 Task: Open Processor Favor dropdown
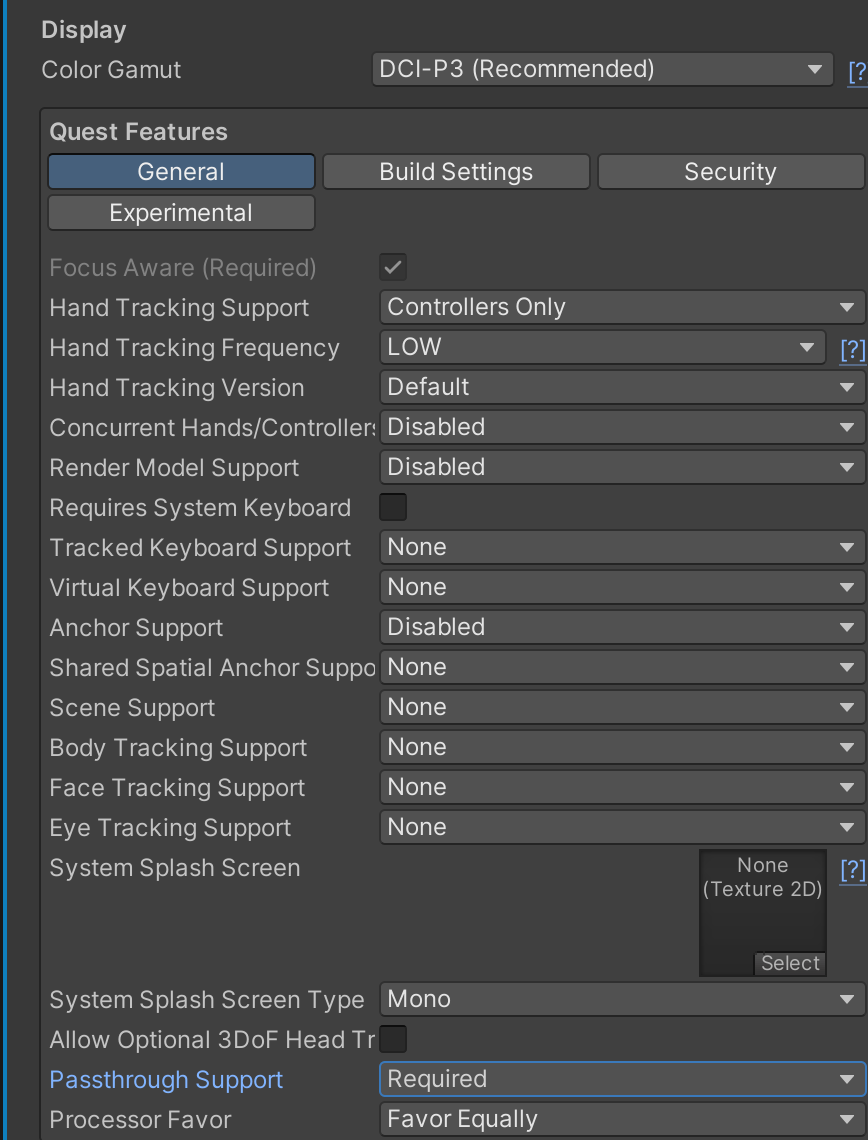coord(621,1119)
